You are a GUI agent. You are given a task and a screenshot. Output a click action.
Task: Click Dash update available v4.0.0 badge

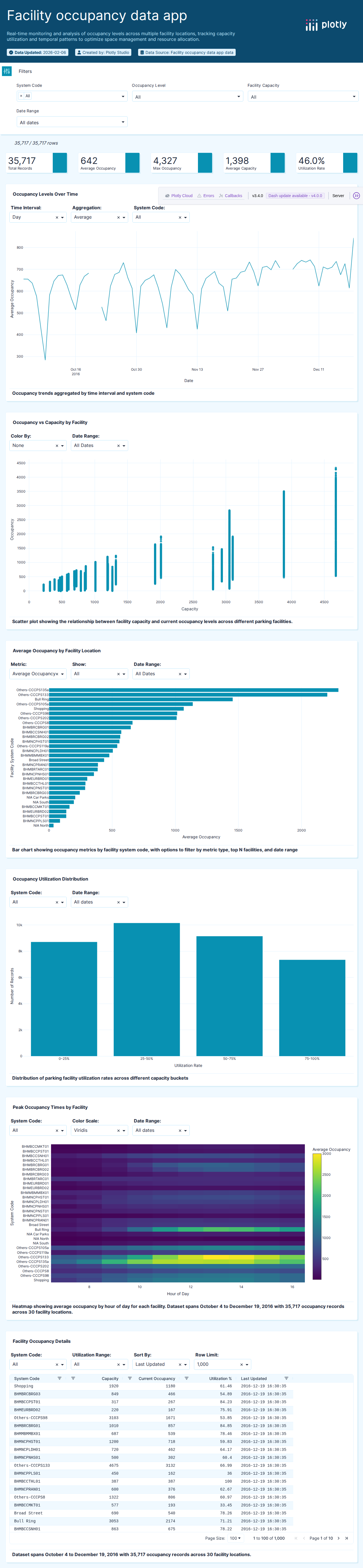[296, 196]
